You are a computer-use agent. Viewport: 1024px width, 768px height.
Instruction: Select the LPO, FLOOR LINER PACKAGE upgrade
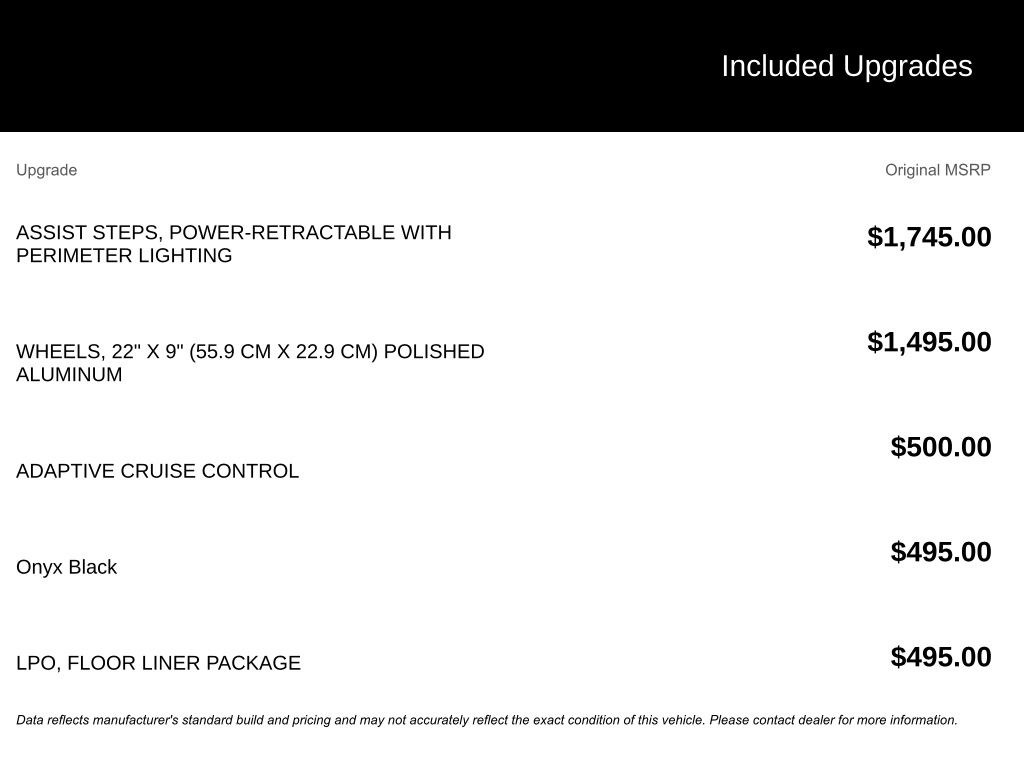coord(158,663)
